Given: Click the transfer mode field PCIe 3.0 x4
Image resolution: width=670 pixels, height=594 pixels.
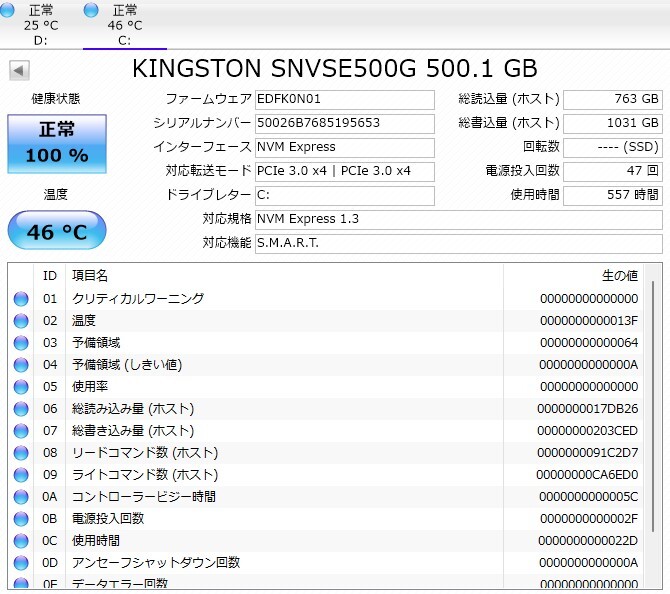Looking at the screenshot, I should [344, 171].
